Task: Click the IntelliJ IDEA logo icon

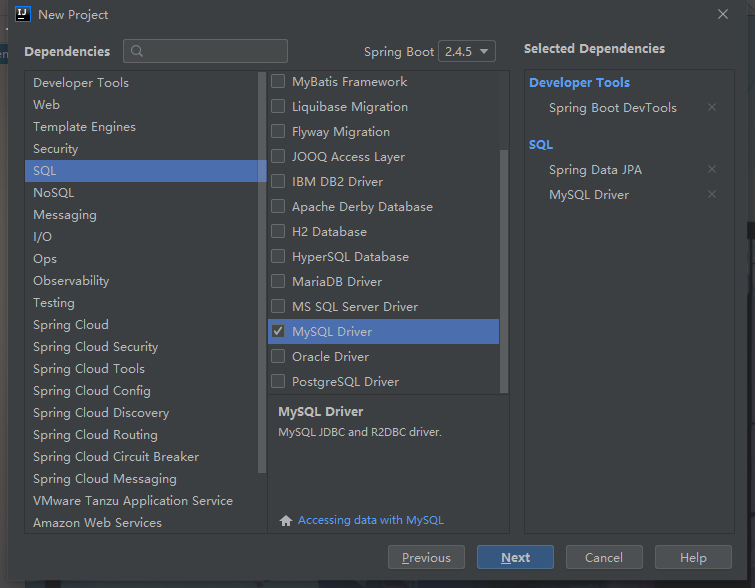Action: pos(23,14)
